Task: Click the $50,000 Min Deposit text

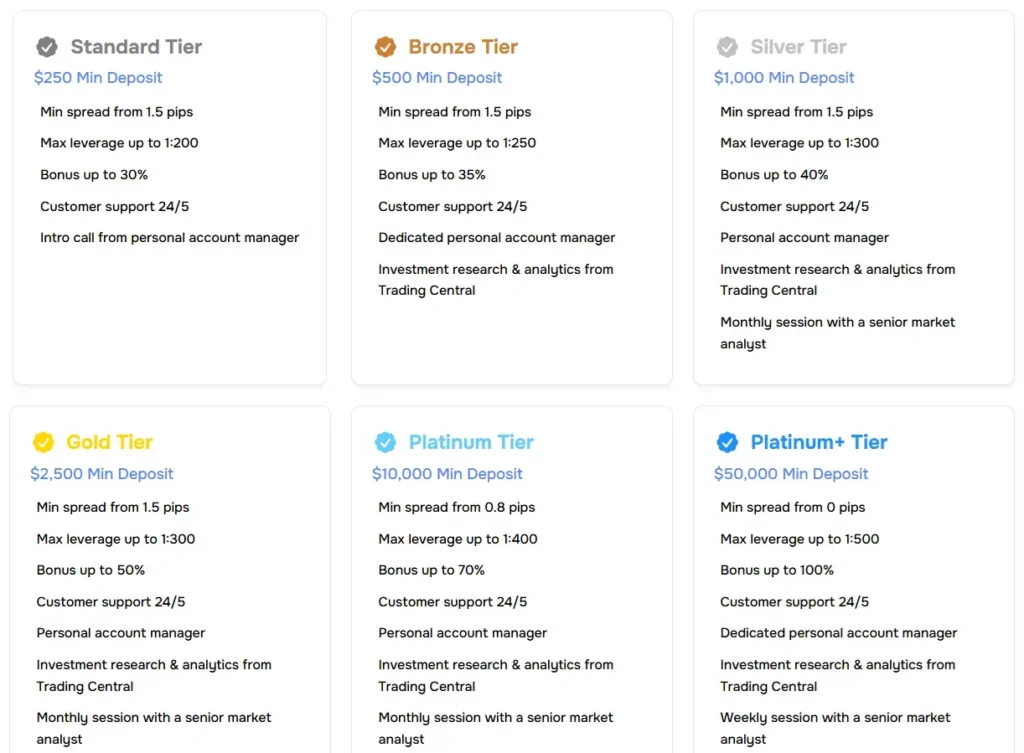Action: click(791, 474)
